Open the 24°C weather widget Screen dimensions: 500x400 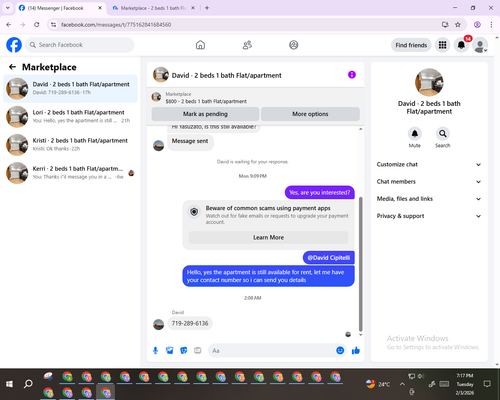(378, 384)
